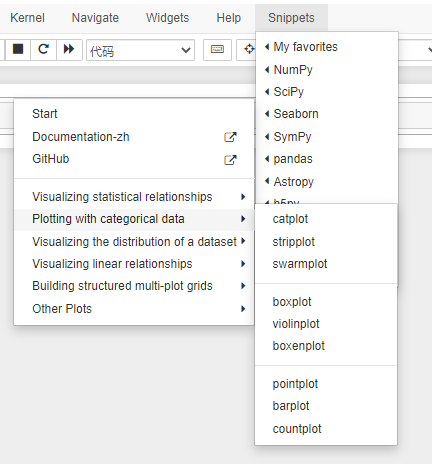Click the external link icon beside GitHub
The height and width of the screenshot is (464, 432).
[x=230, y=160]
